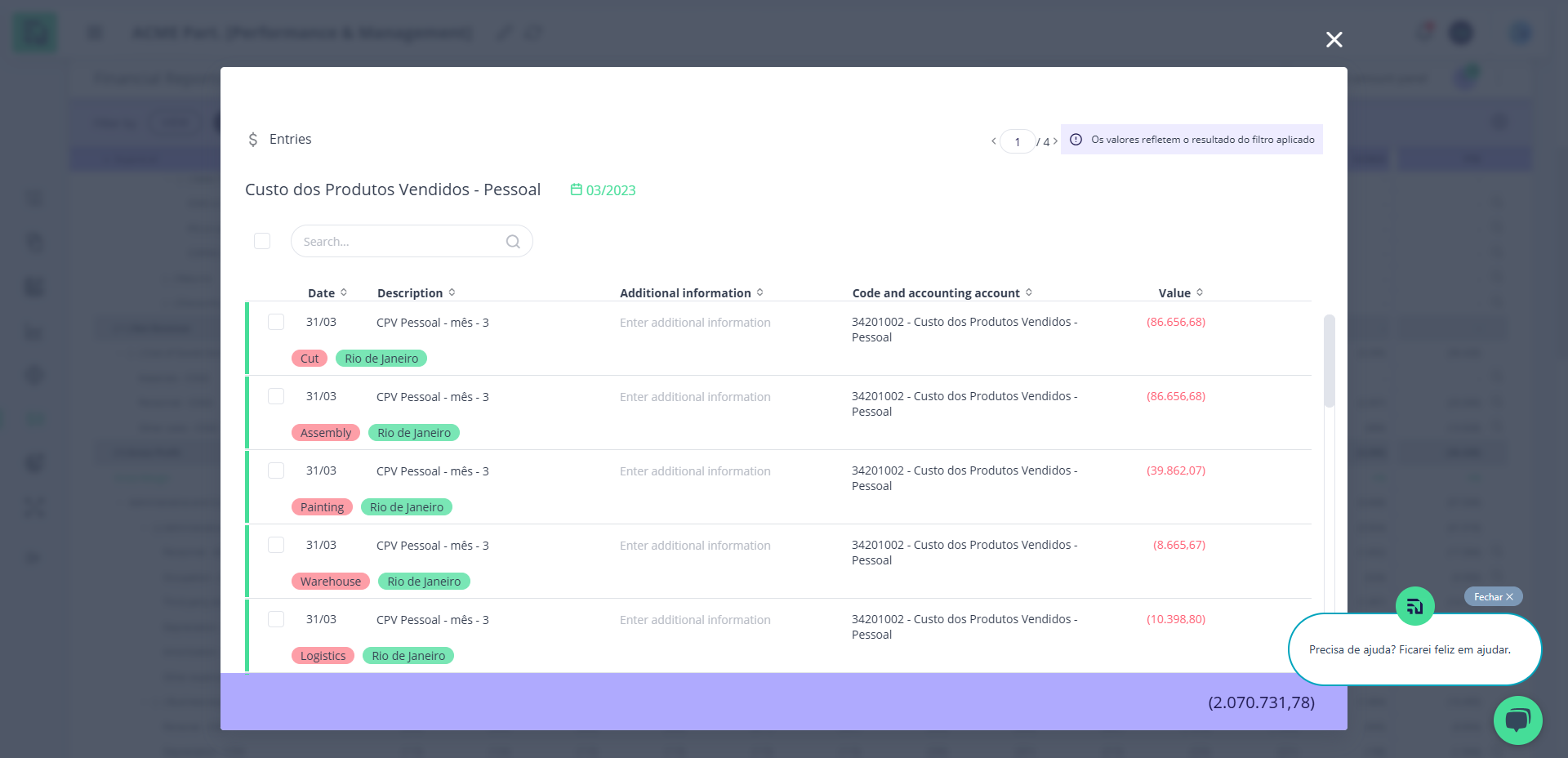Toggle the select-all checkbox beside search
This screenshot has height=758, width=1568.
[x=262, y=241]
